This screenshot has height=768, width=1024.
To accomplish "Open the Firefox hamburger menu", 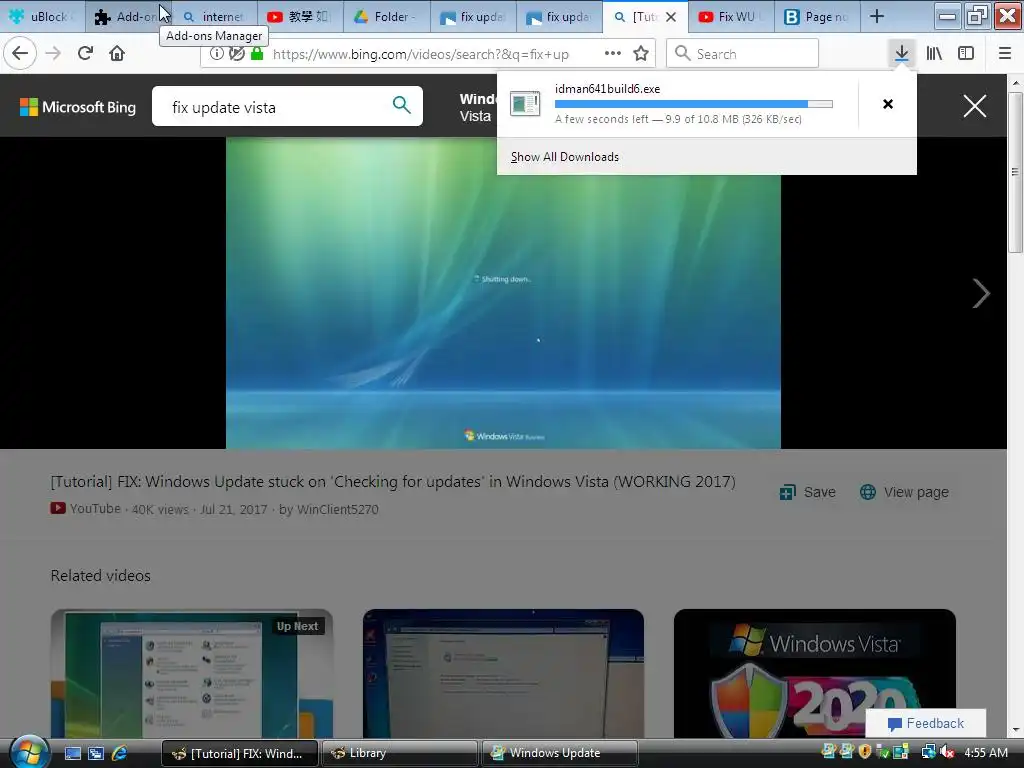I will (1005, 54).
